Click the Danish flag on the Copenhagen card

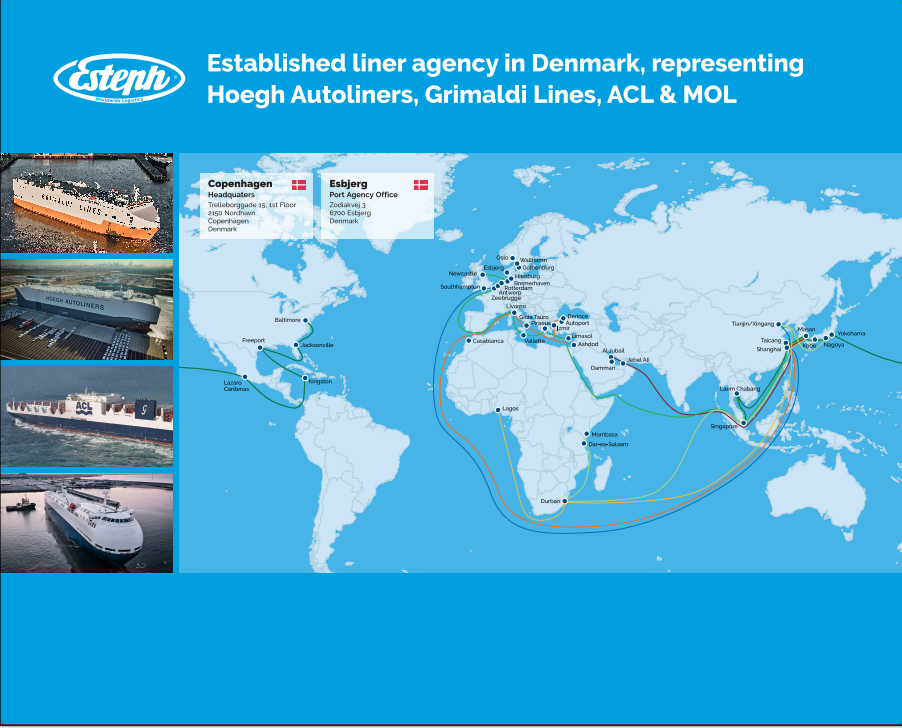point(299,185)
